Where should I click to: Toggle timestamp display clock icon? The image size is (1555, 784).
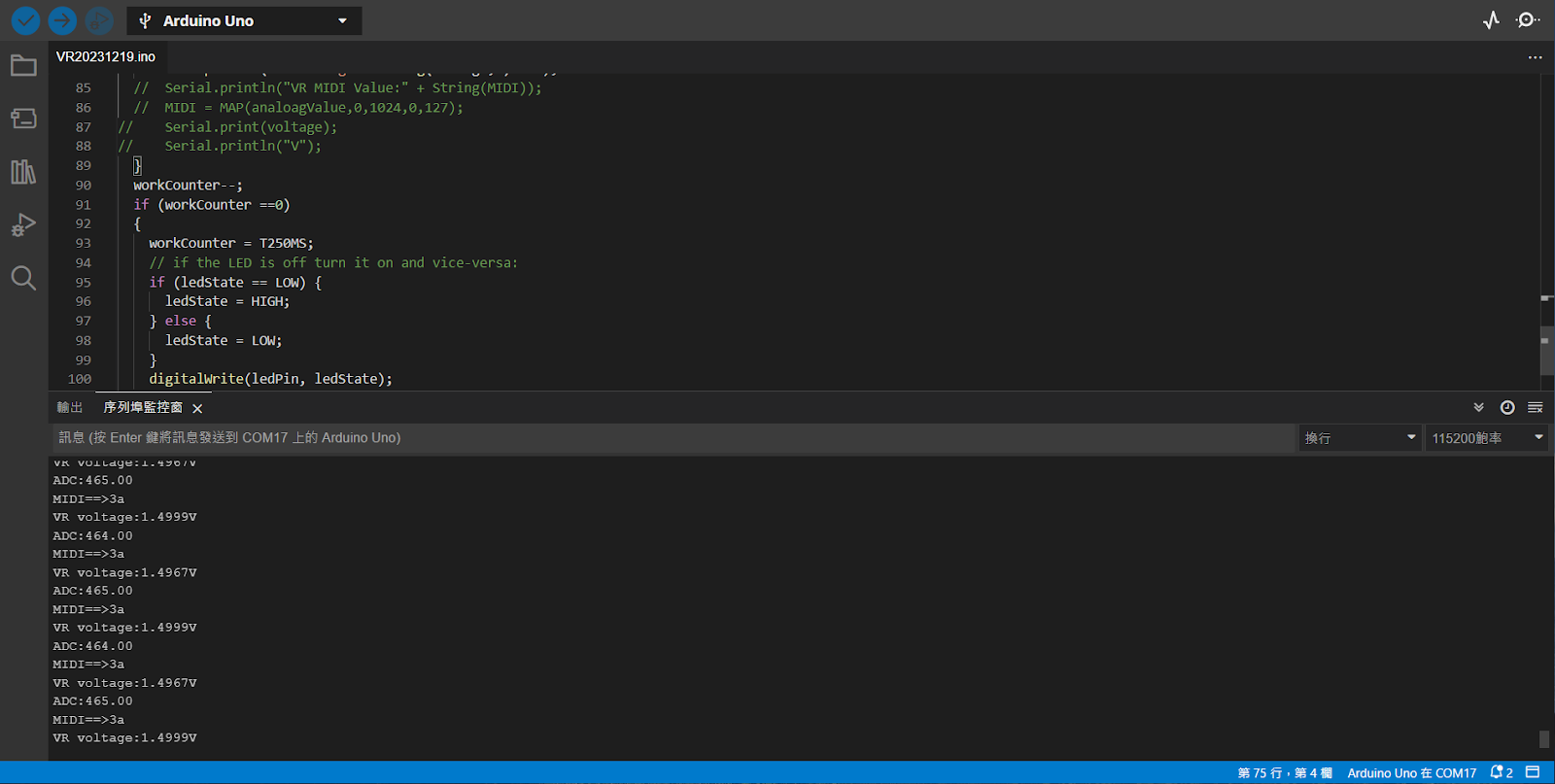point(1507,408)
